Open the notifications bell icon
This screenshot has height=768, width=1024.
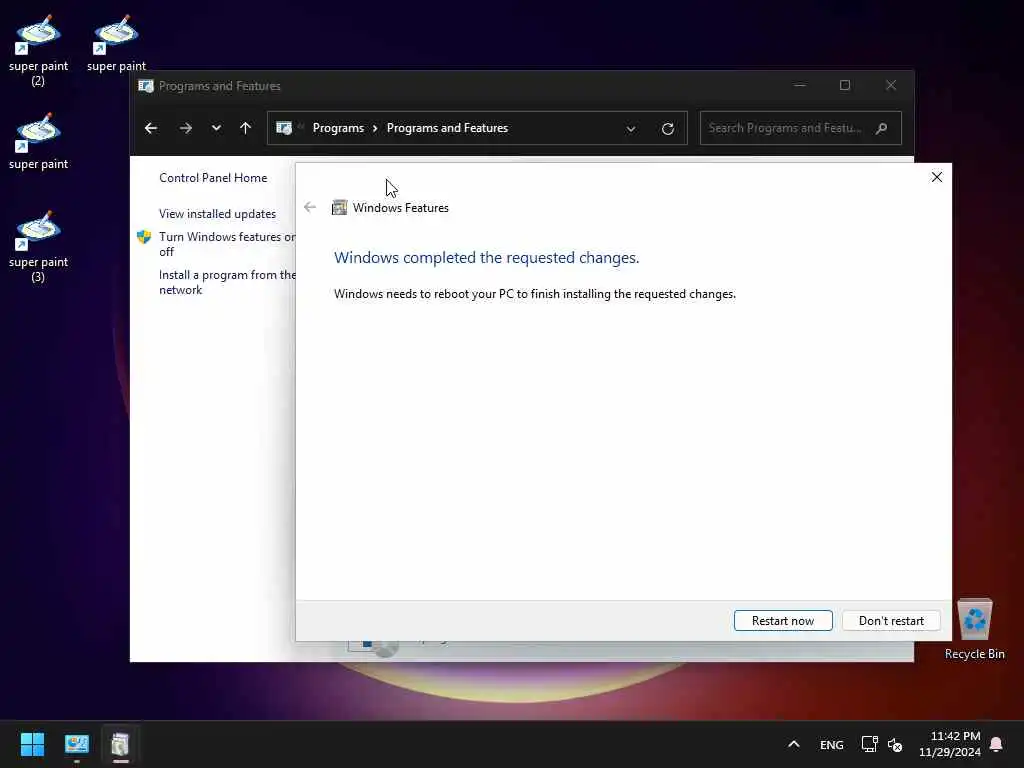(x=996, y=744)
